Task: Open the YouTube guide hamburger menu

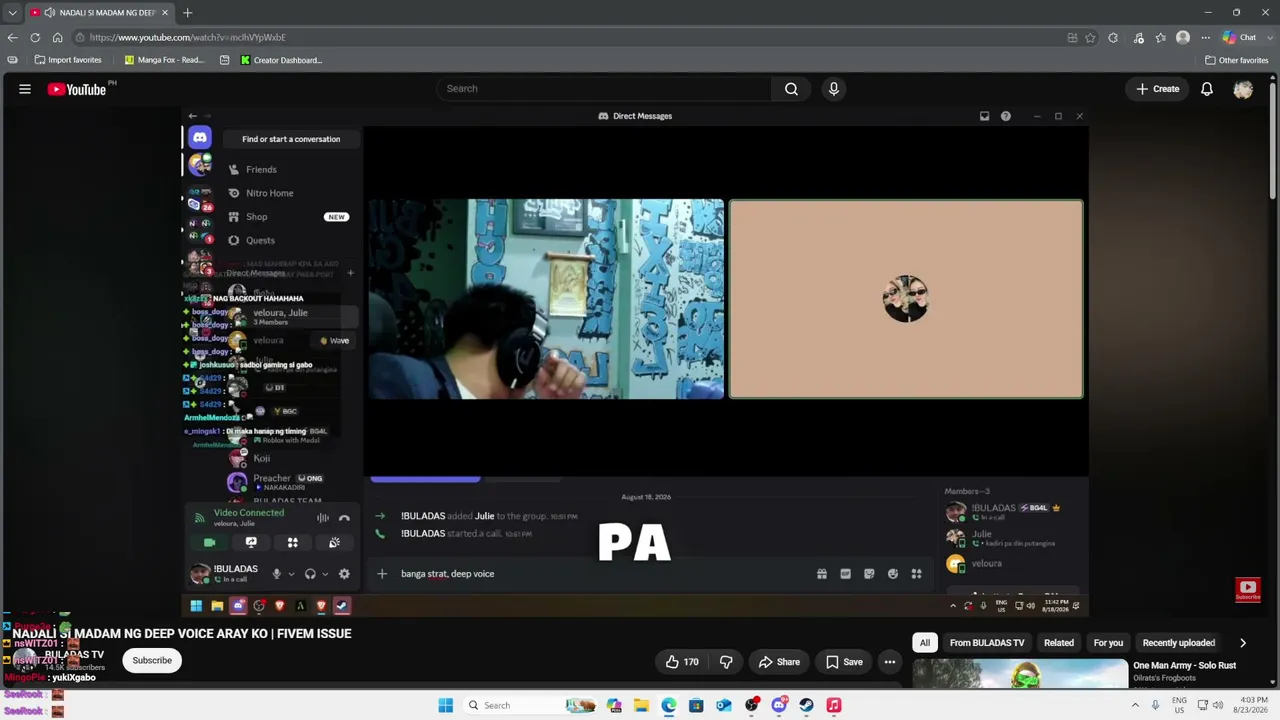Action: coord(25,89)
